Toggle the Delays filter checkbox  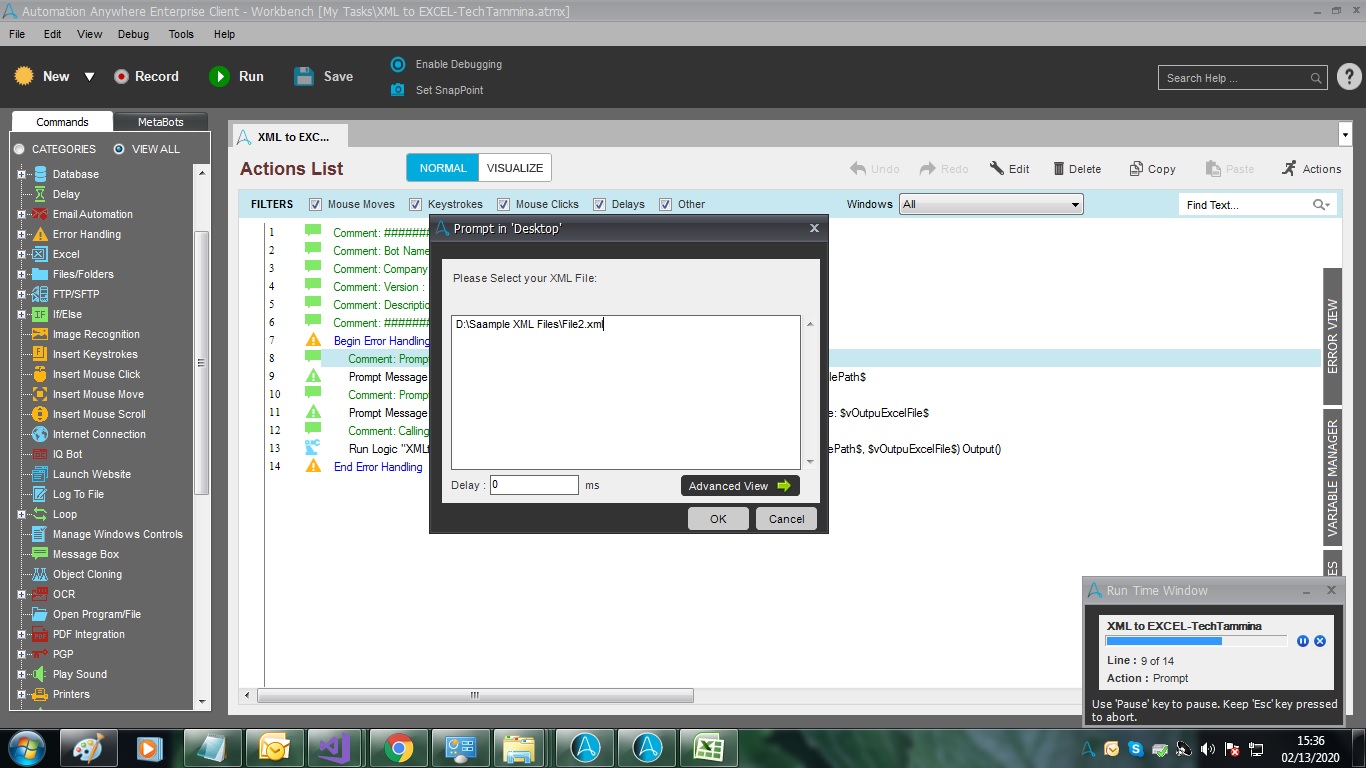tap(600, 204)
